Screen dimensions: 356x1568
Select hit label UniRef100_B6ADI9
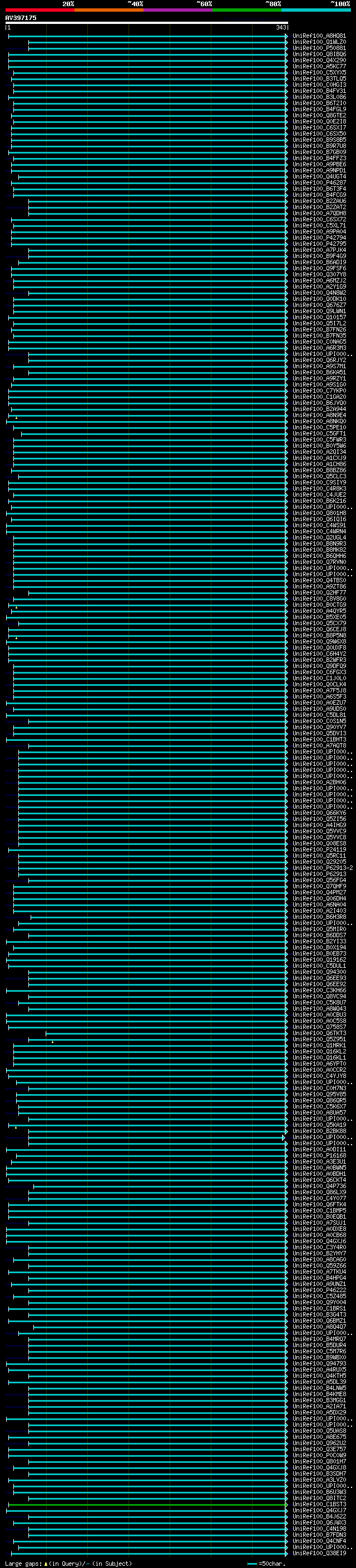click(x=319, y=262)
